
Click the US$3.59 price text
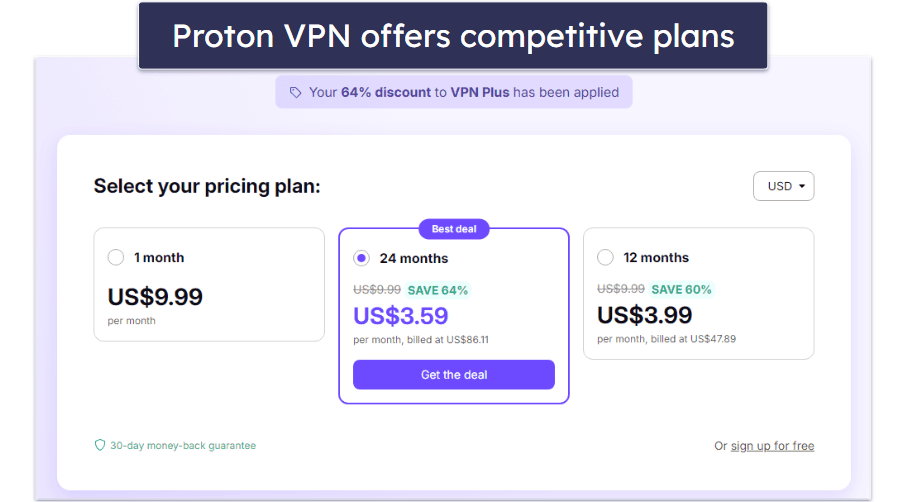[401, 316]
